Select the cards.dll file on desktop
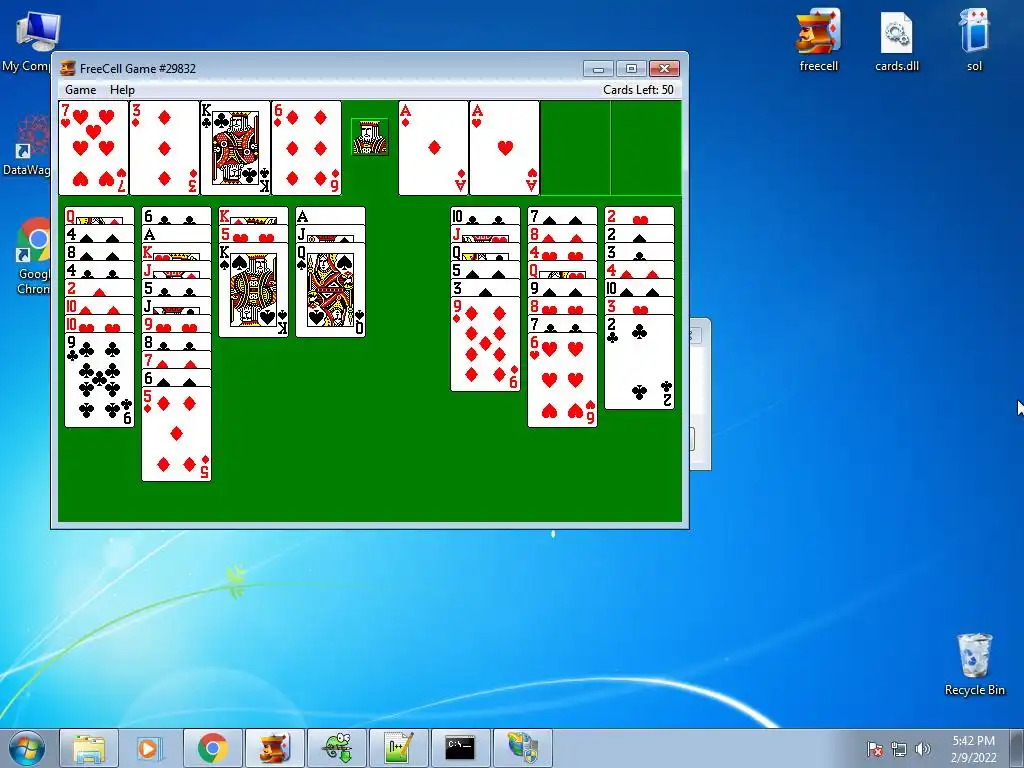 pyautogui.click(x=897, y=40)
